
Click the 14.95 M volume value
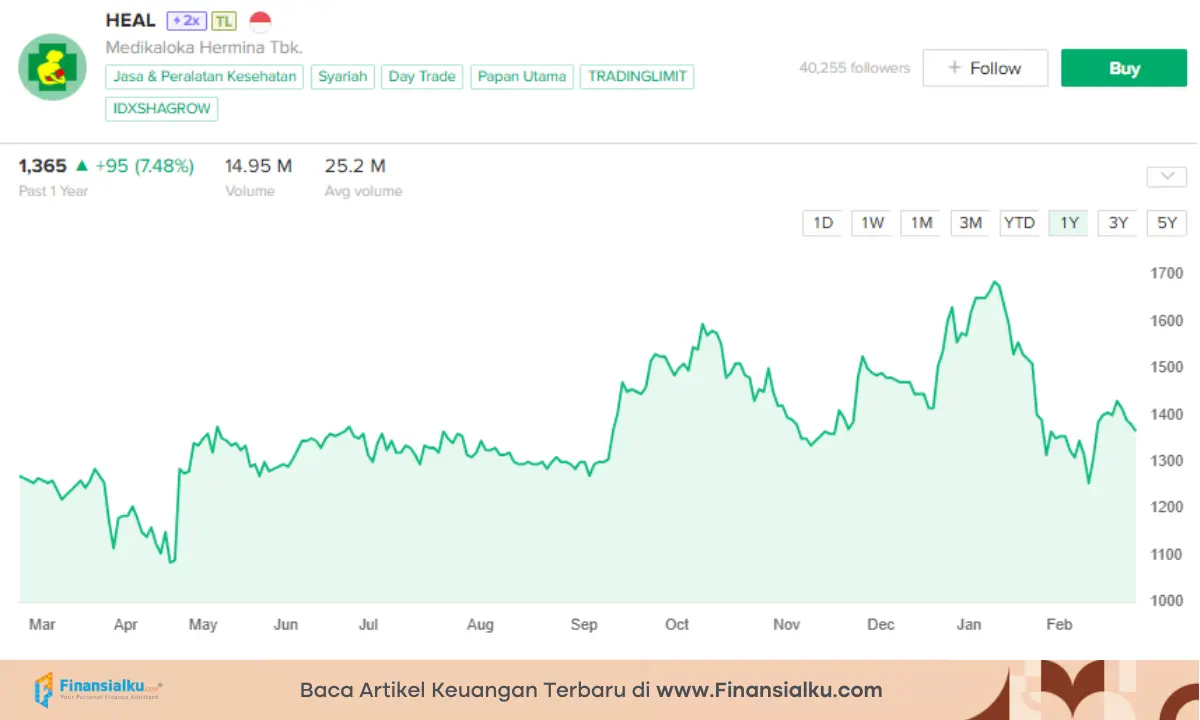click(x=258, y=166)
